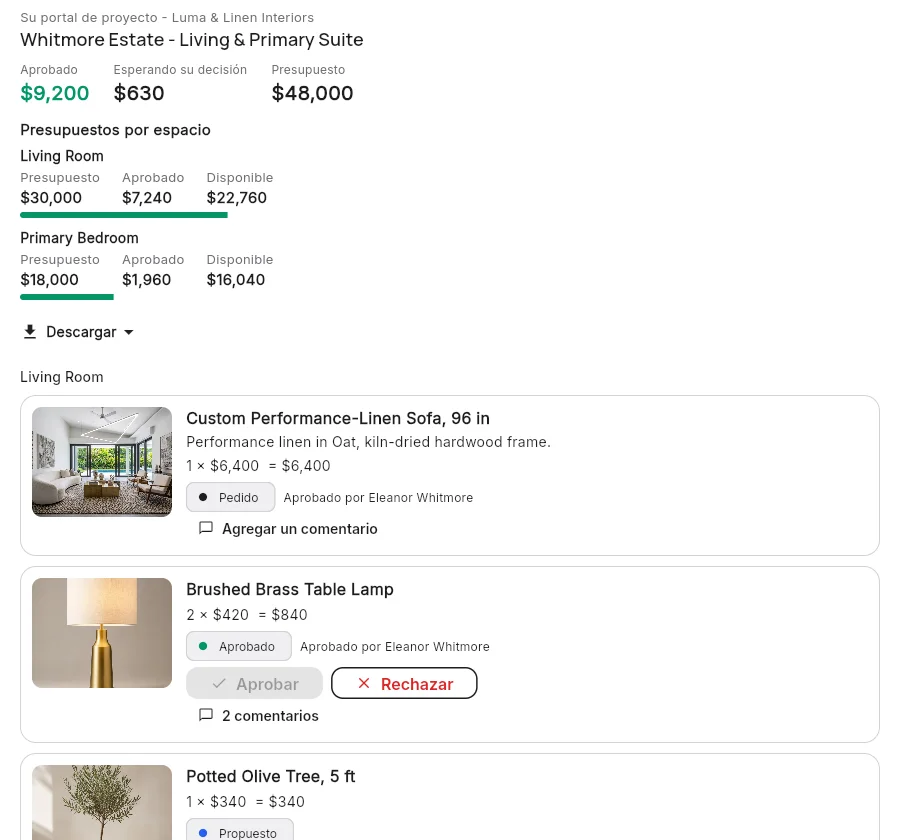This screenshot has width=900, height=840.
Task: Select title 'Potted Olive Tree, 5 ft'
Action: click(x=270, y=776)
